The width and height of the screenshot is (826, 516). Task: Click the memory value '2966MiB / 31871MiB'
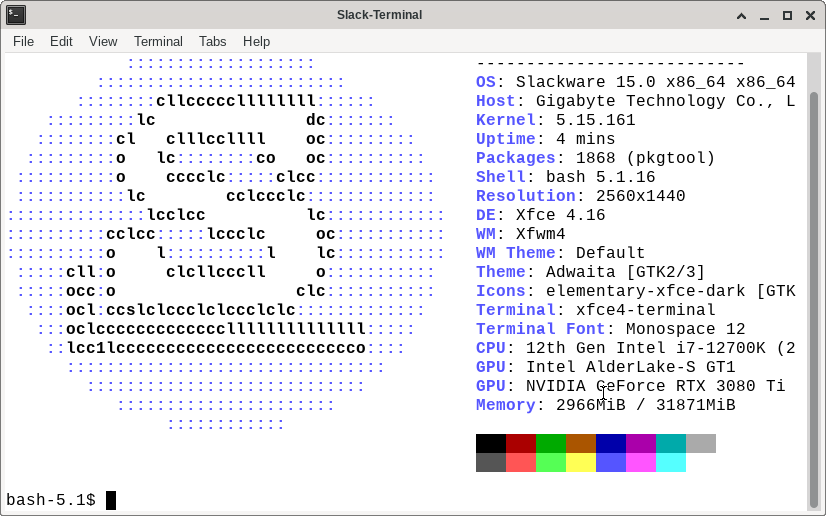click(645, 404)
